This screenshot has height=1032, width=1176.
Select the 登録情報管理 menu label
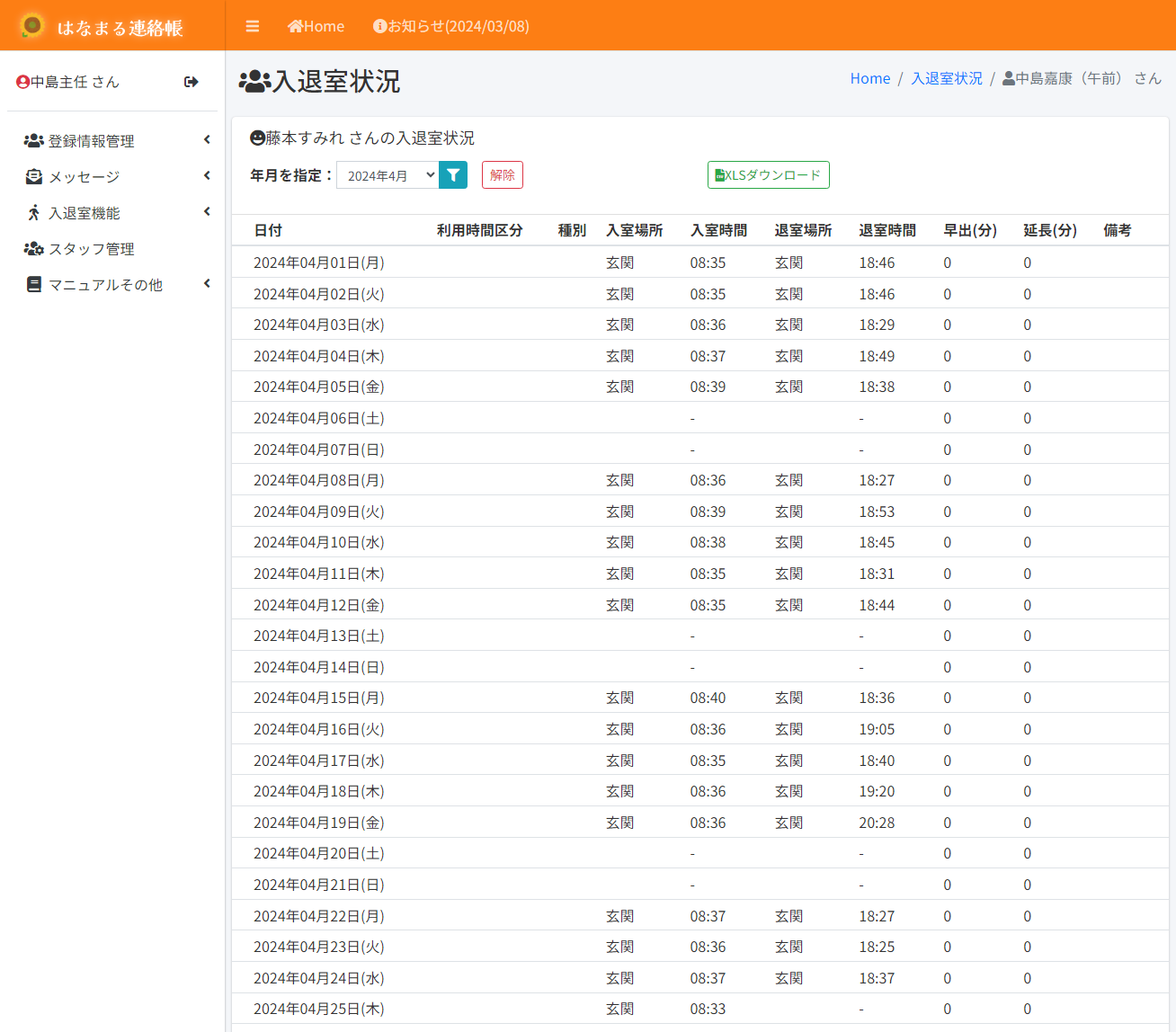click(92, 141)
